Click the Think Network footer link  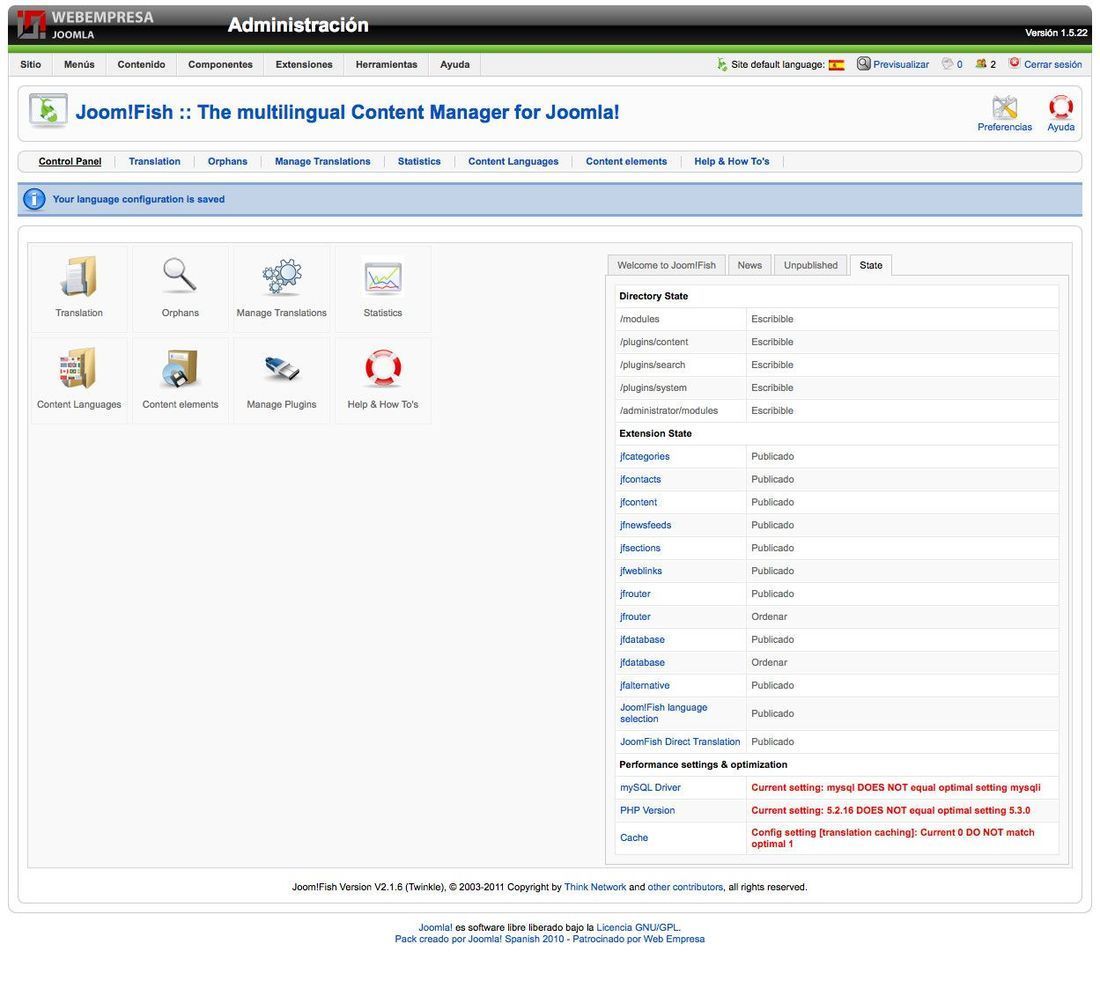point(595,887)
